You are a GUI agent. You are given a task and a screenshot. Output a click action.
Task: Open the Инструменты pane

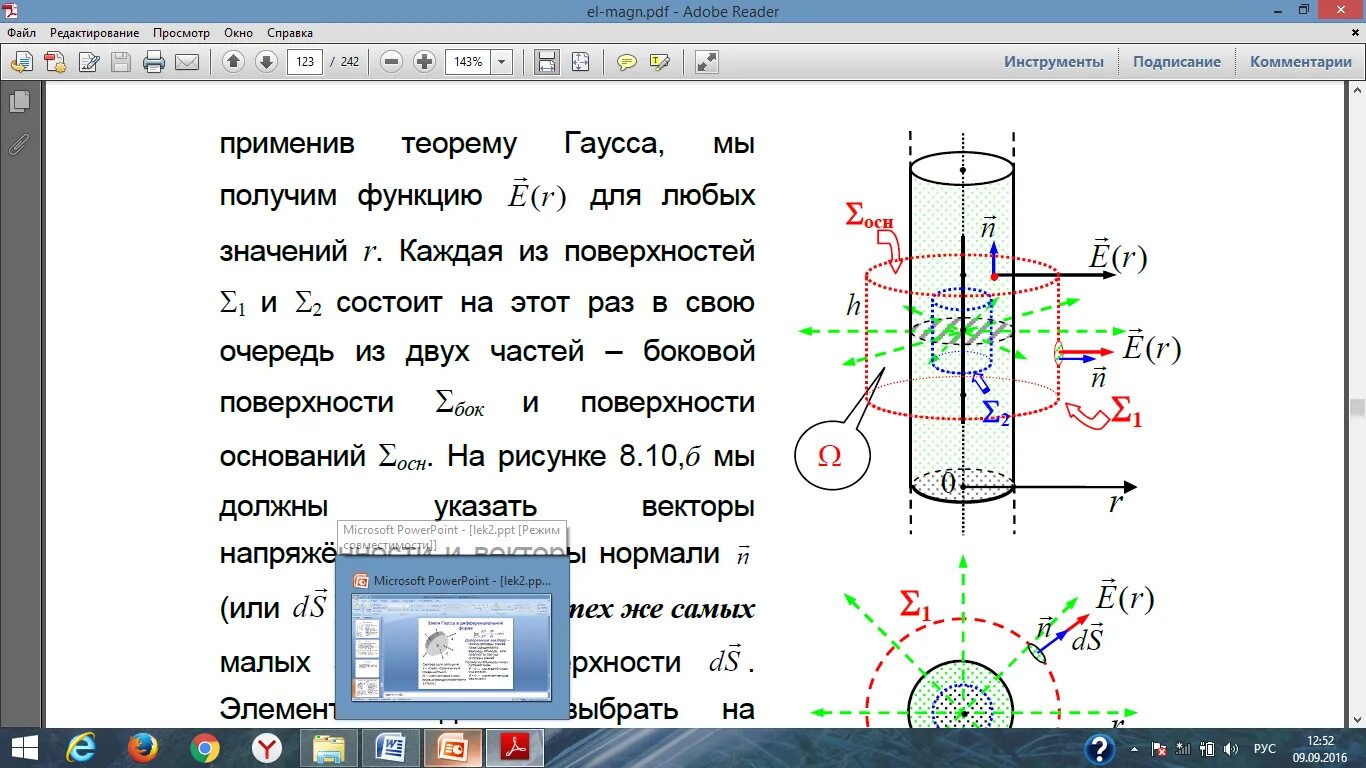(1054, 62)
